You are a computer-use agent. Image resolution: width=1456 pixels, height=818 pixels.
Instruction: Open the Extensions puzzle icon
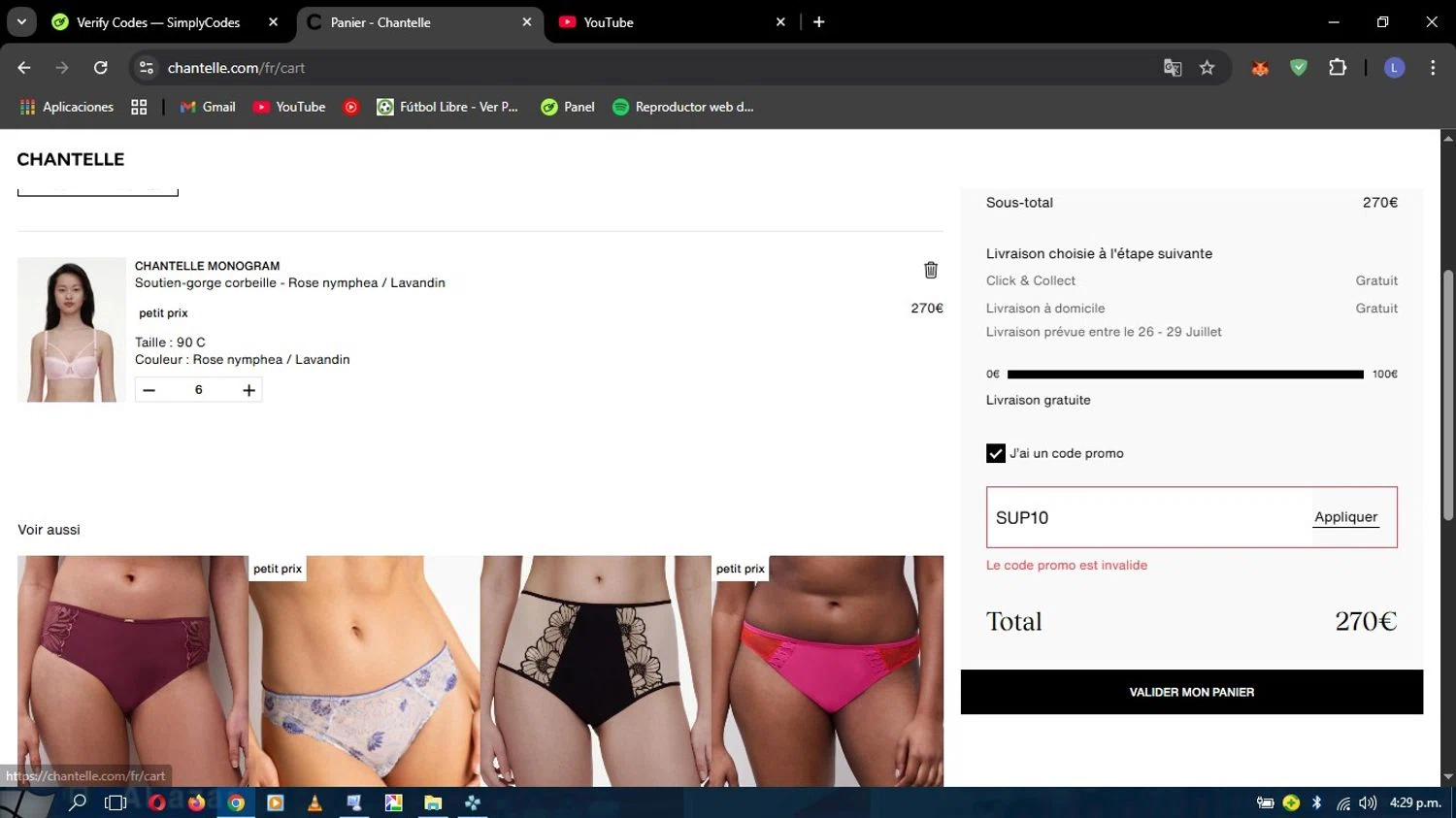1338,68
